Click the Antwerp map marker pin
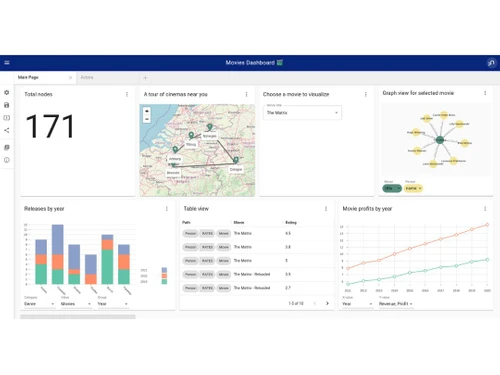The image size is (500, 375). 175,149
